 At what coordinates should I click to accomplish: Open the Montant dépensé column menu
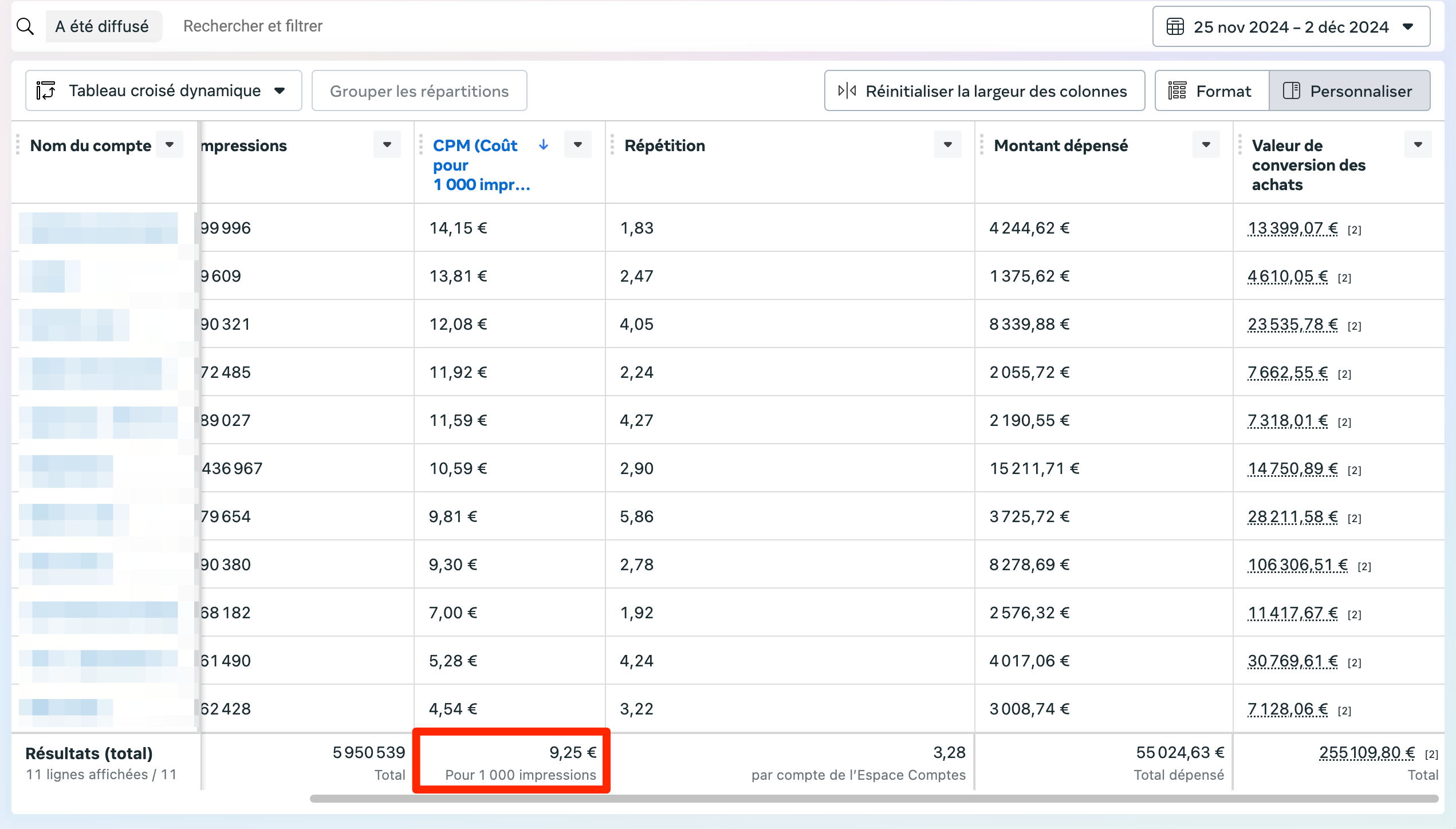1206,145
